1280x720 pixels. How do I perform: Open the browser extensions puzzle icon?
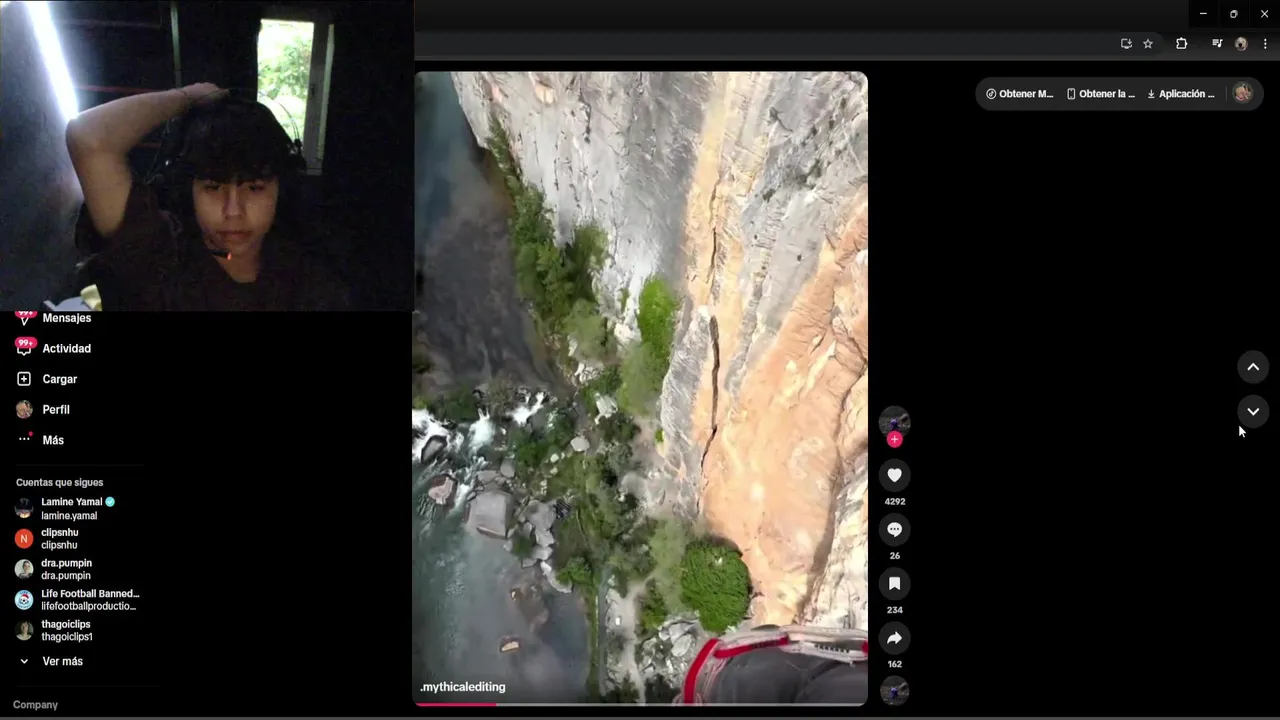coord(1181,43)
